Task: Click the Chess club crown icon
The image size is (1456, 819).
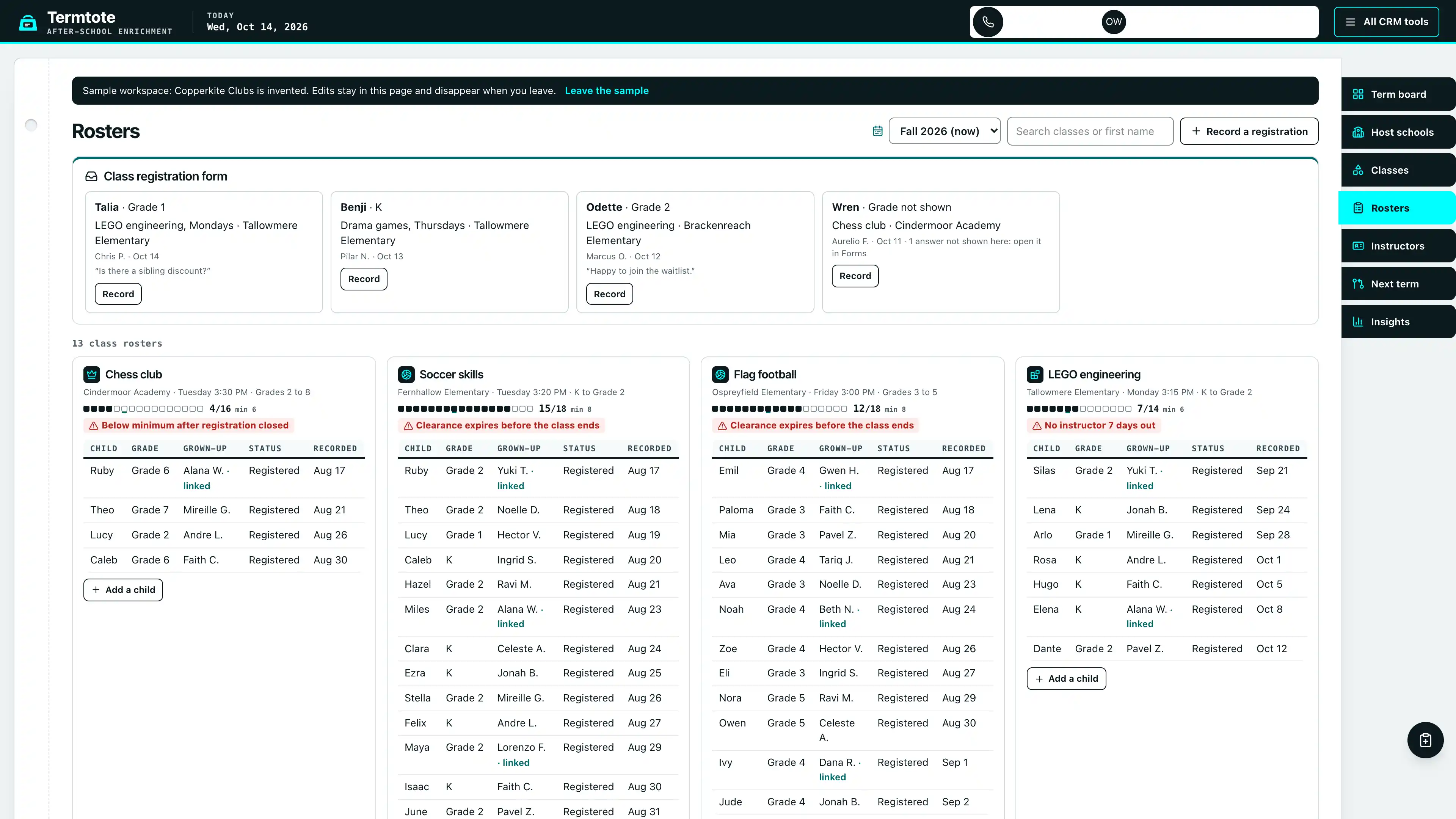Action: [91, 375]
